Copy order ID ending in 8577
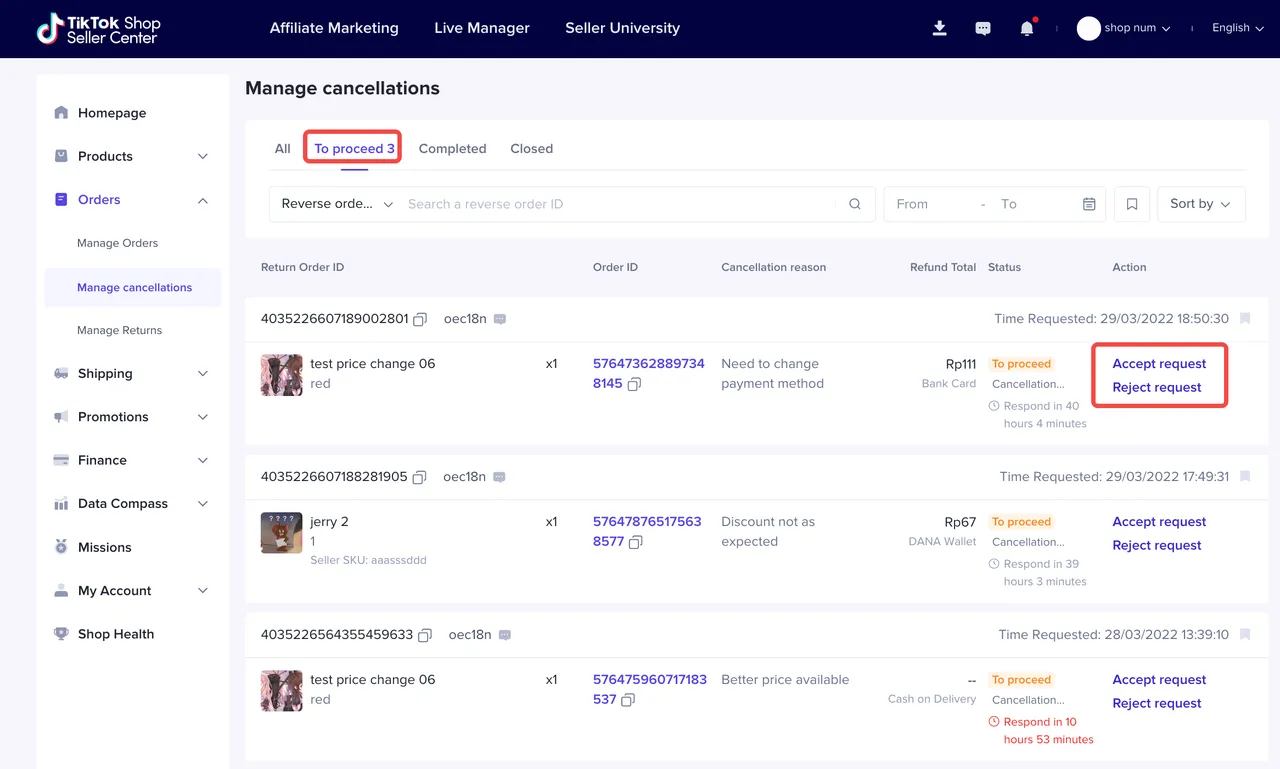Screen dimensions: 1280x769 (636, 542)
